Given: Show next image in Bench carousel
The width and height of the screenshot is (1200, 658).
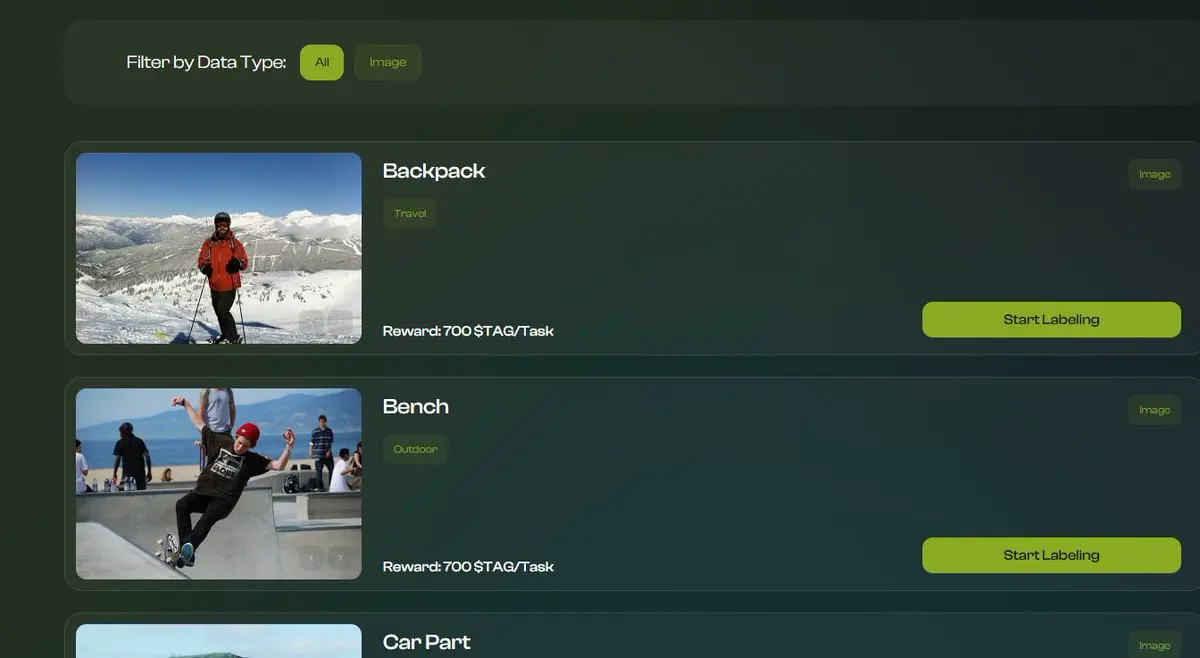Looking at the screenshot, I should [x=340, y=558].
